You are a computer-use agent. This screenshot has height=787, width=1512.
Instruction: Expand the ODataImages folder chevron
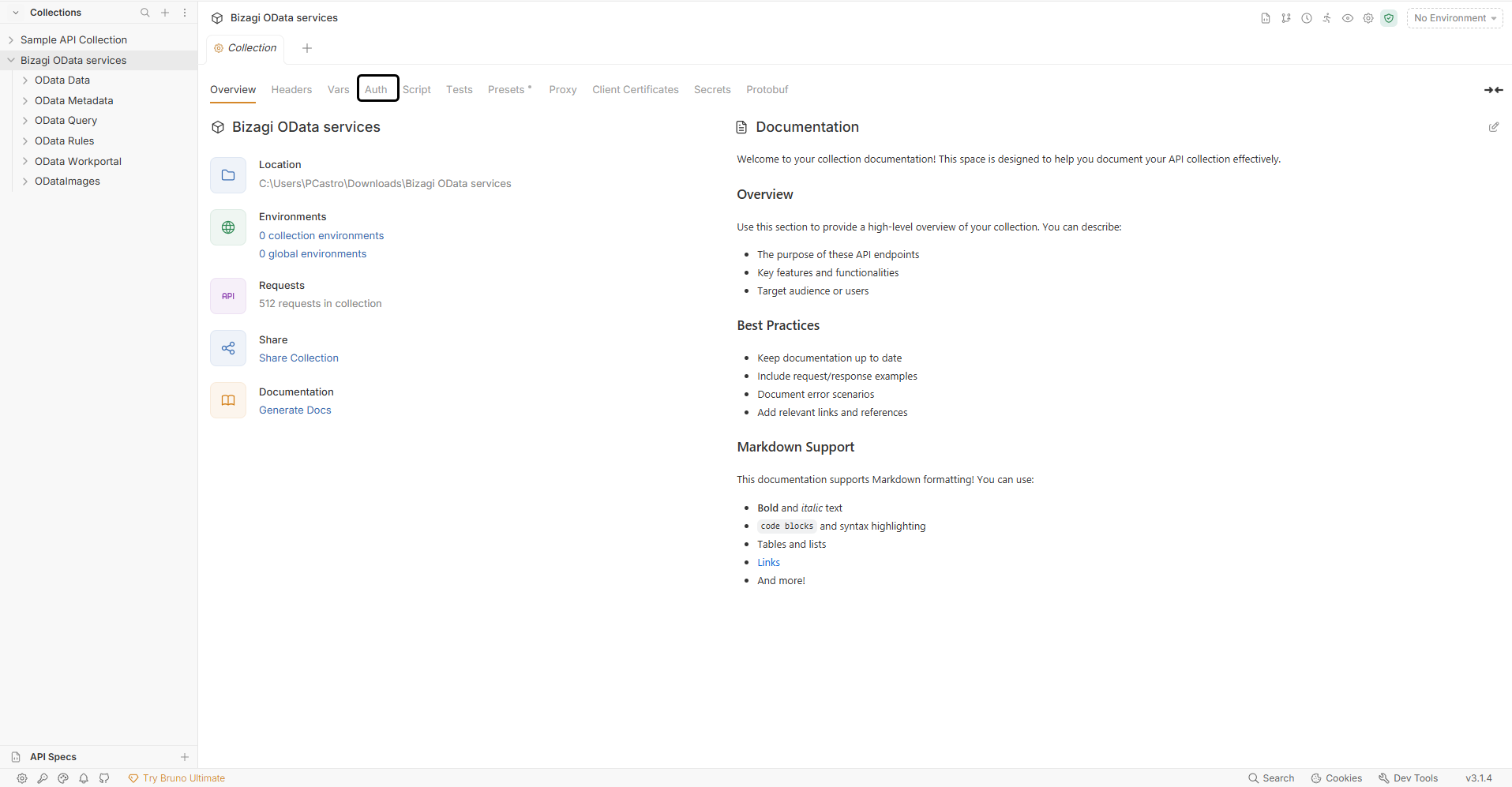click(x=25, y=182)
